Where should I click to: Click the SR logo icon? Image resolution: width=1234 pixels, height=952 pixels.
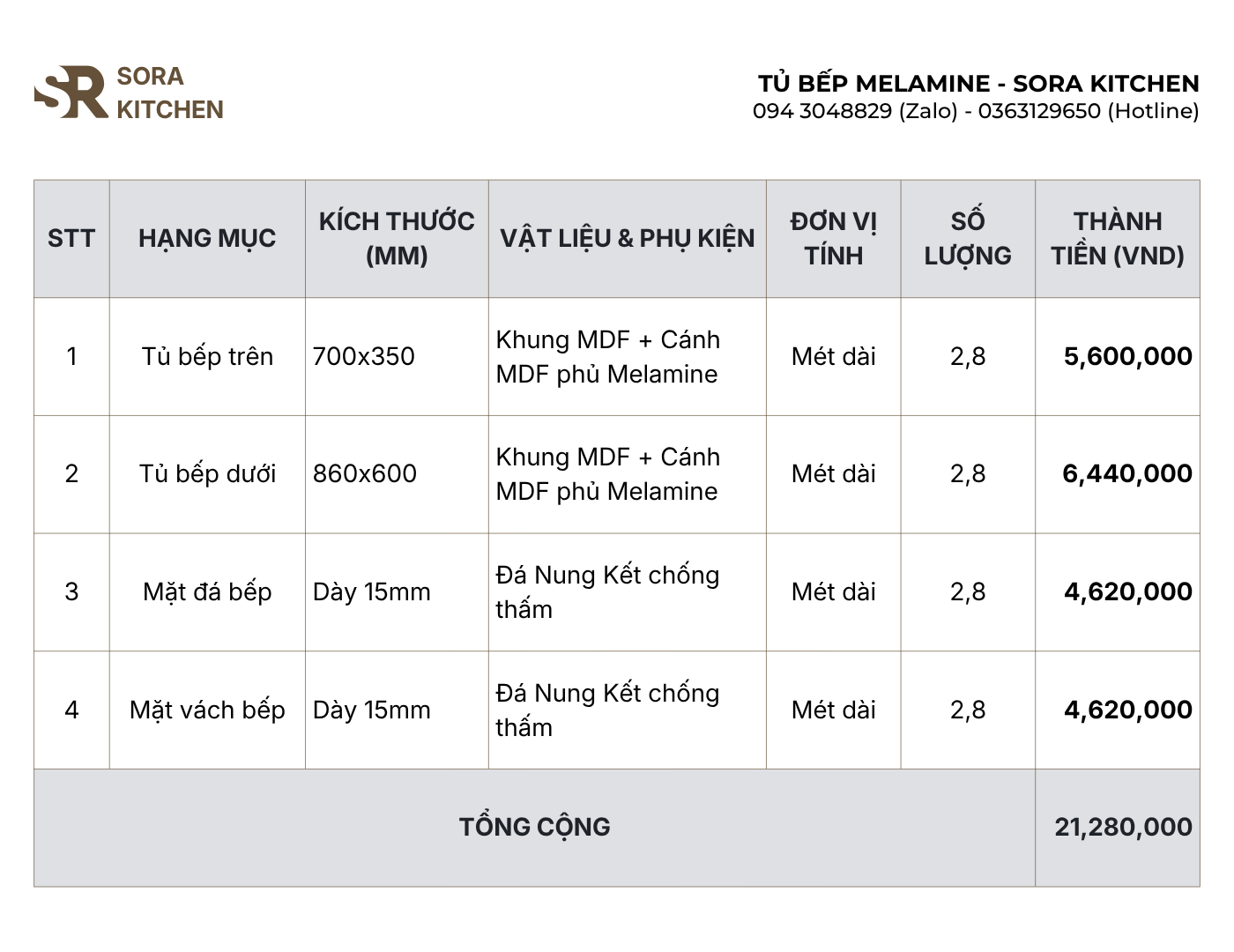[x=71, y=92]
